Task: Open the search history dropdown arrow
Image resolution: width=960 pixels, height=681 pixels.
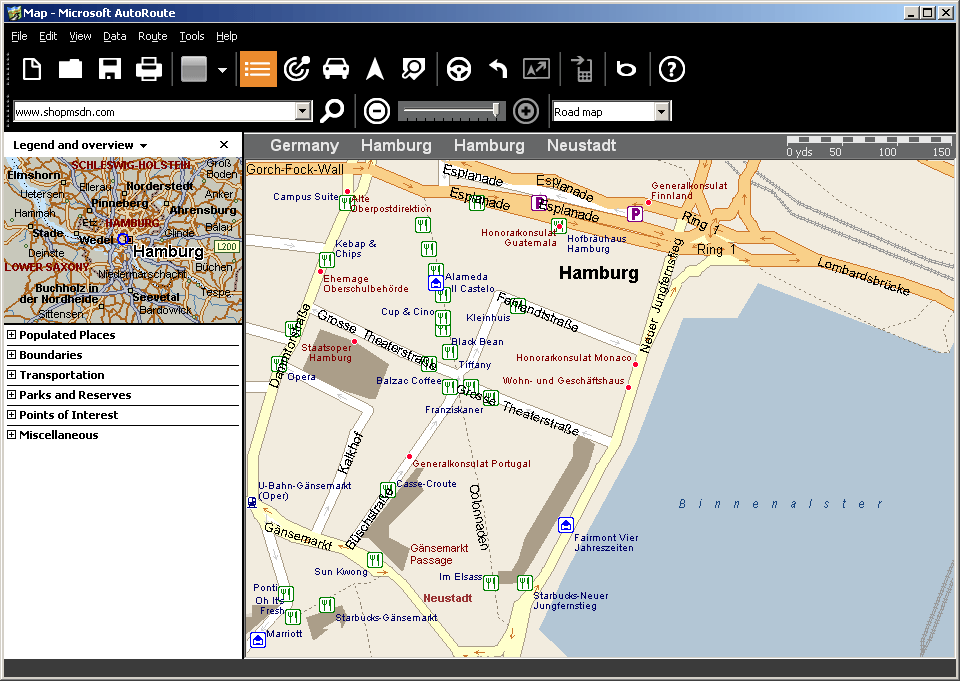Action: pyautogui.click(x=303, y=111)
